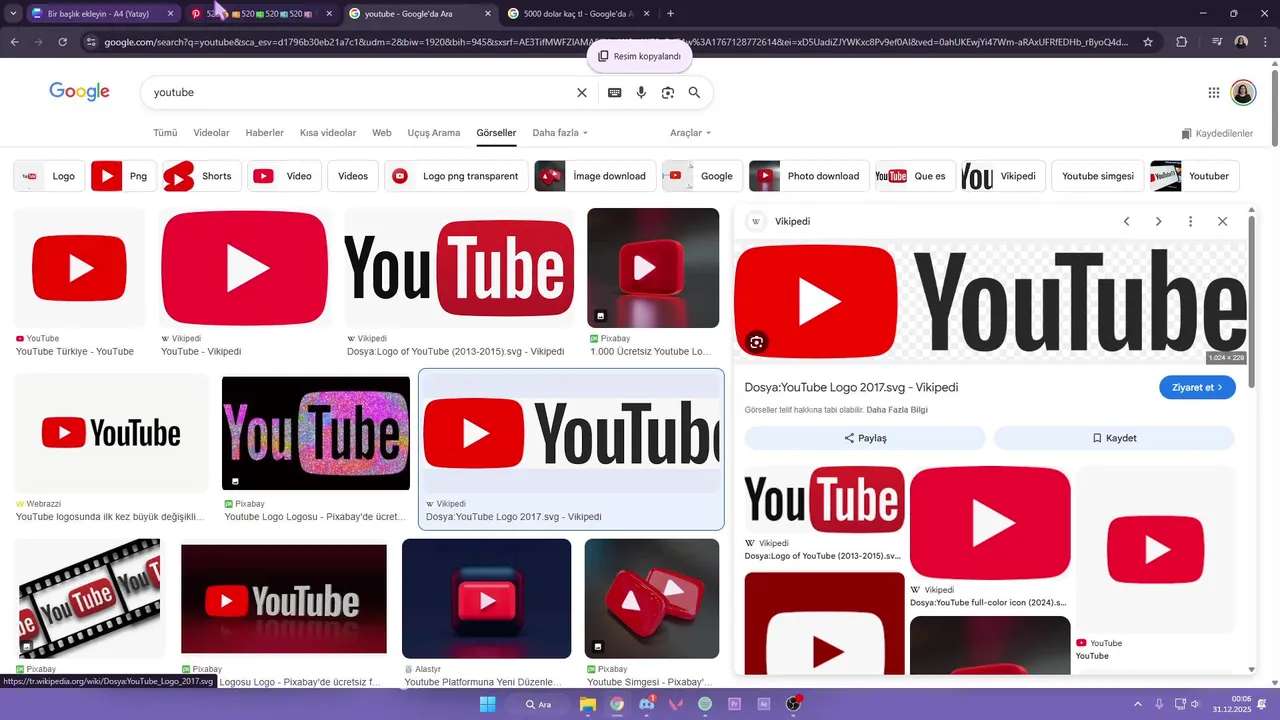Select the Shorts filter chip
The height and width of the screenshot is (720, 1280).
click(x=202, y=176)
